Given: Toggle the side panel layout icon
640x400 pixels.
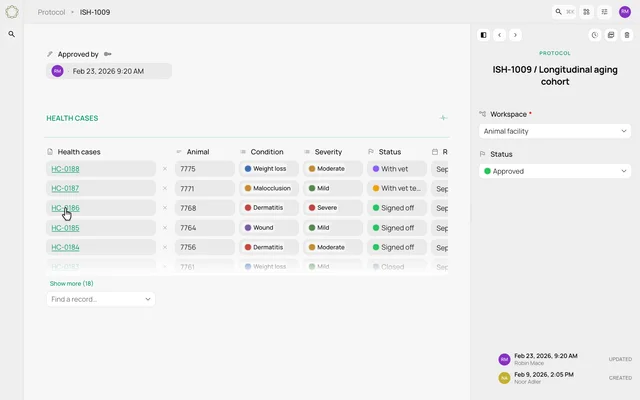Looking at the screenshot, I should coord(484,35).
